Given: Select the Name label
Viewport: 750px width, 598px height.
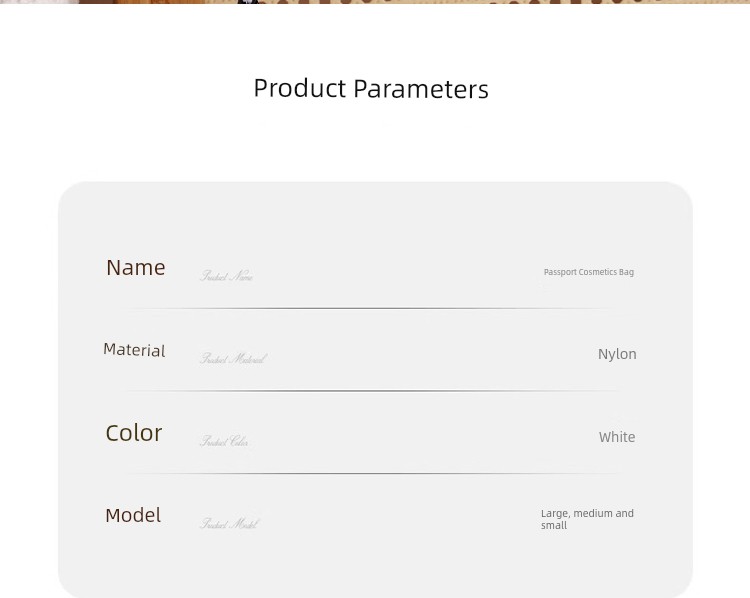Looking at the screenshot, I should click(x=136, y=267).
